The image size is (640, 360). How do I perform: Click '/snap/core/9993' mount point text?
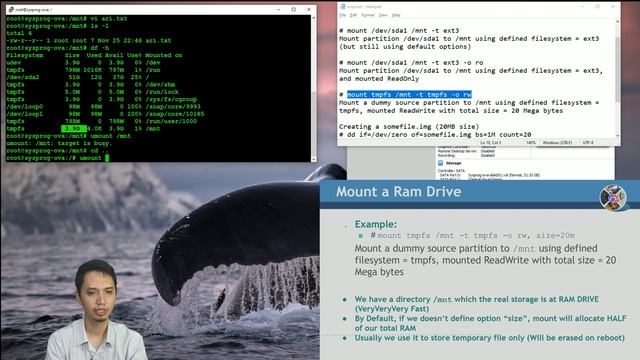[x=173, y=107]
